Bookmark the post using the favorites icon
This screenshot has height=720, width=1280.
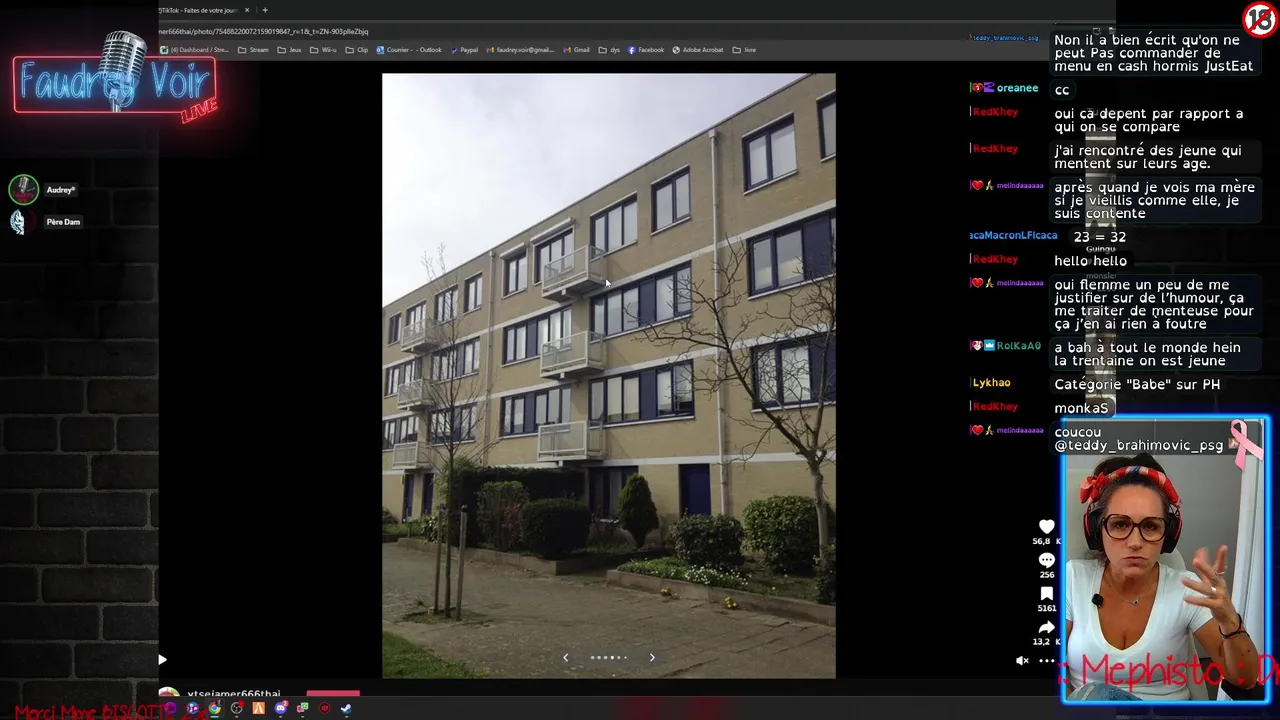[1046, 594]
